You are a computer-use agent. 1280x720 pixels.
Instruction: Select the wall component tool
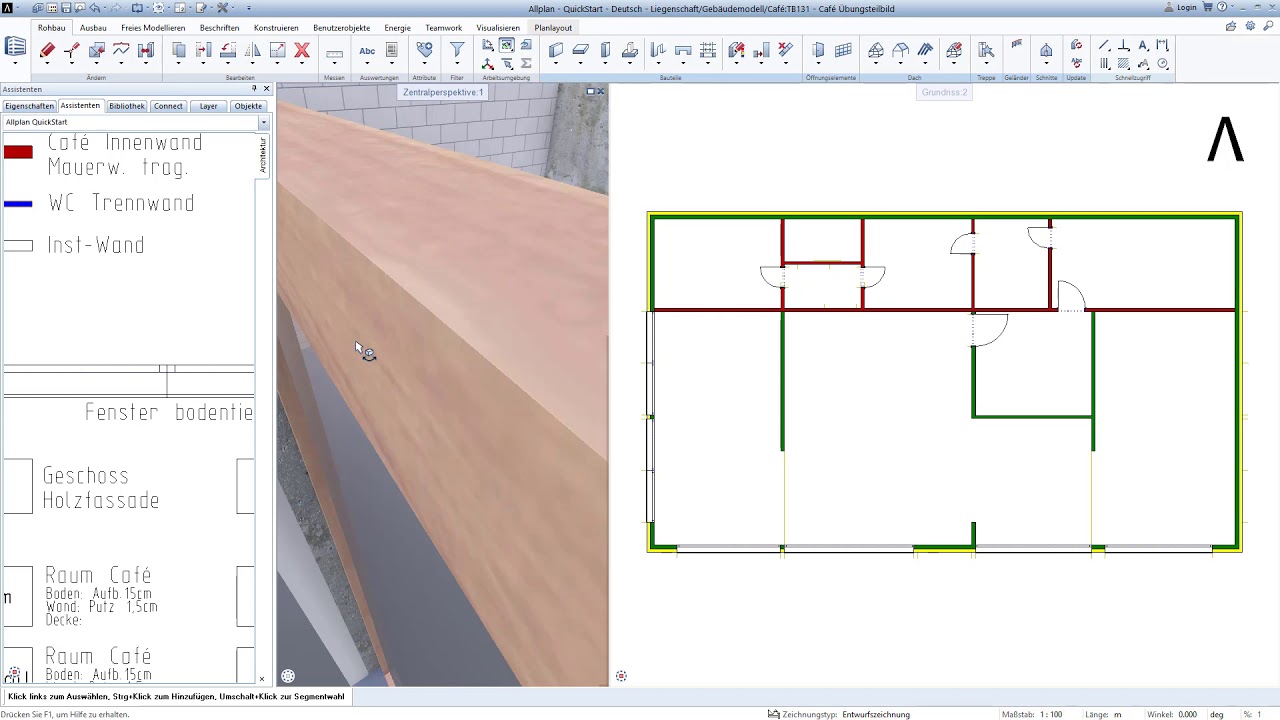556,50
